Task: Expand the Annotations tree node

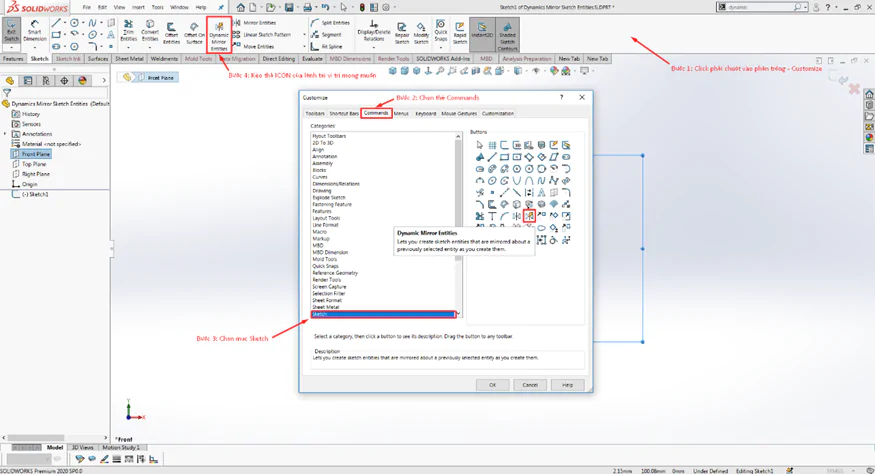Action: [5, 134]
